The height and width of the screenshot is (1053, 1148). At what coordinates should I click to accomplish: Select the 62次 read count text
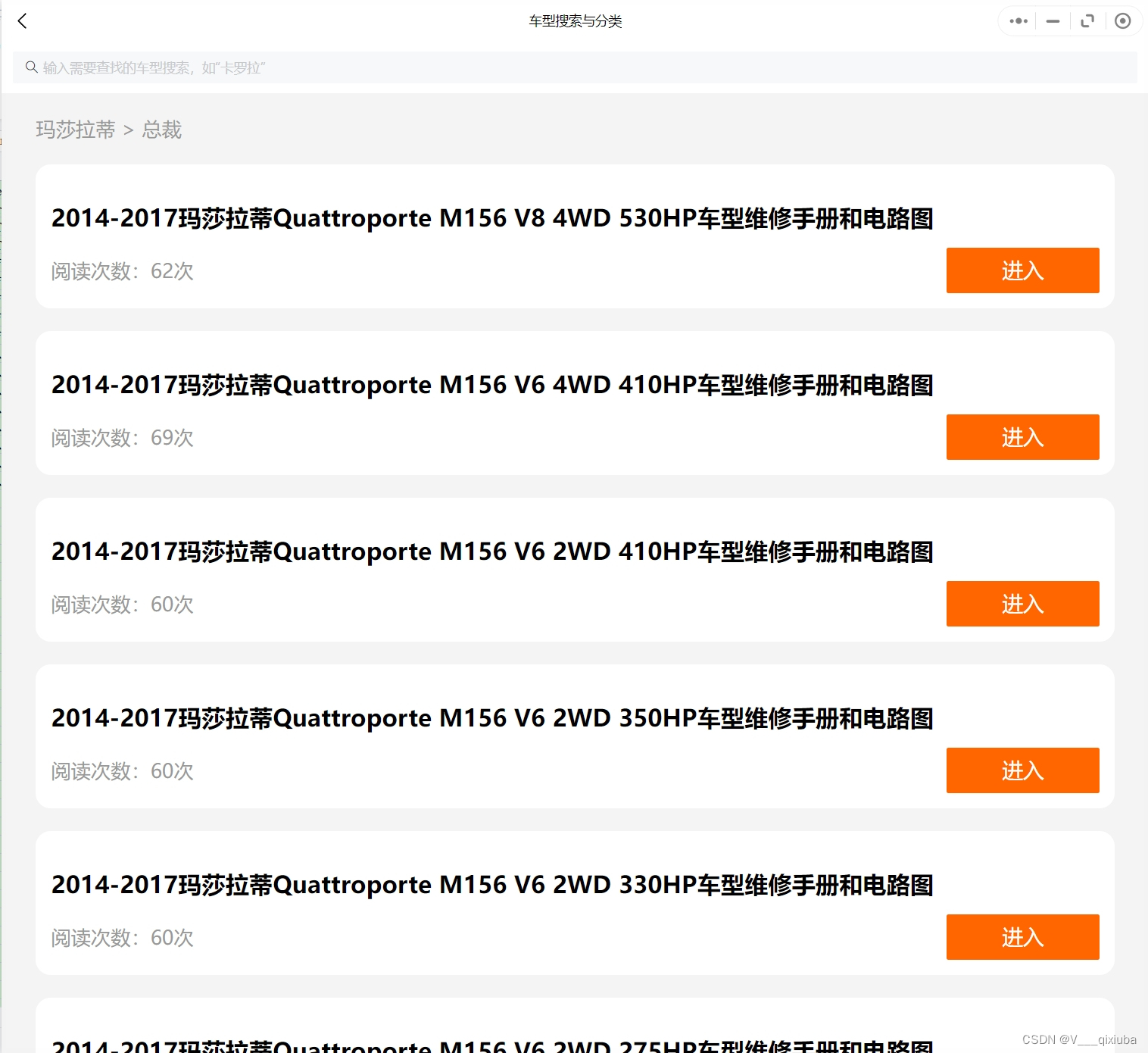pyautogui.click(x=172, y=271)
